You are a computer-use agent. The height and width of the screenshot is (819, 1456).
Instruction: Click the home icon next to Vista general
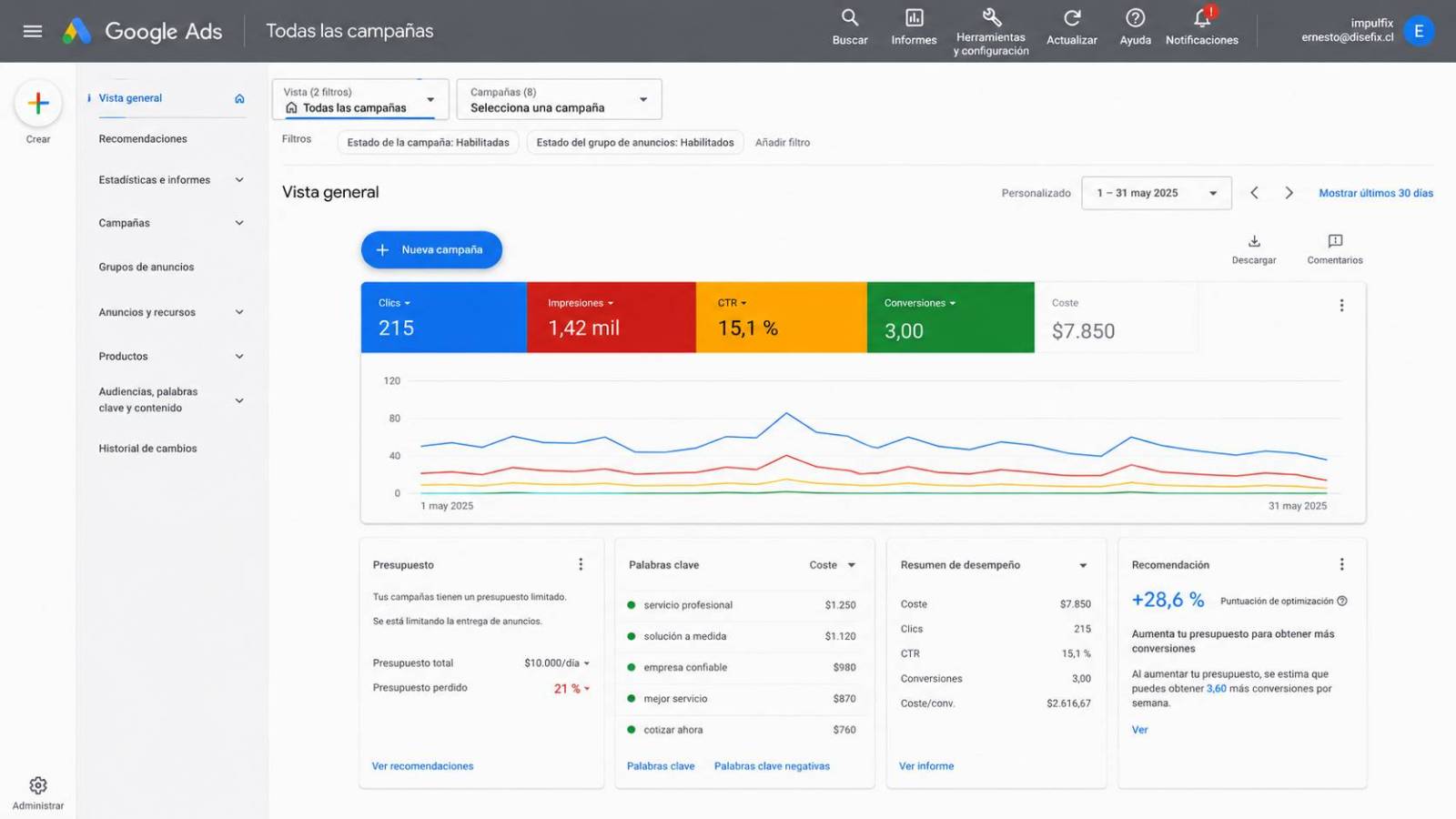pyautogui.click(x=239, y=98)
